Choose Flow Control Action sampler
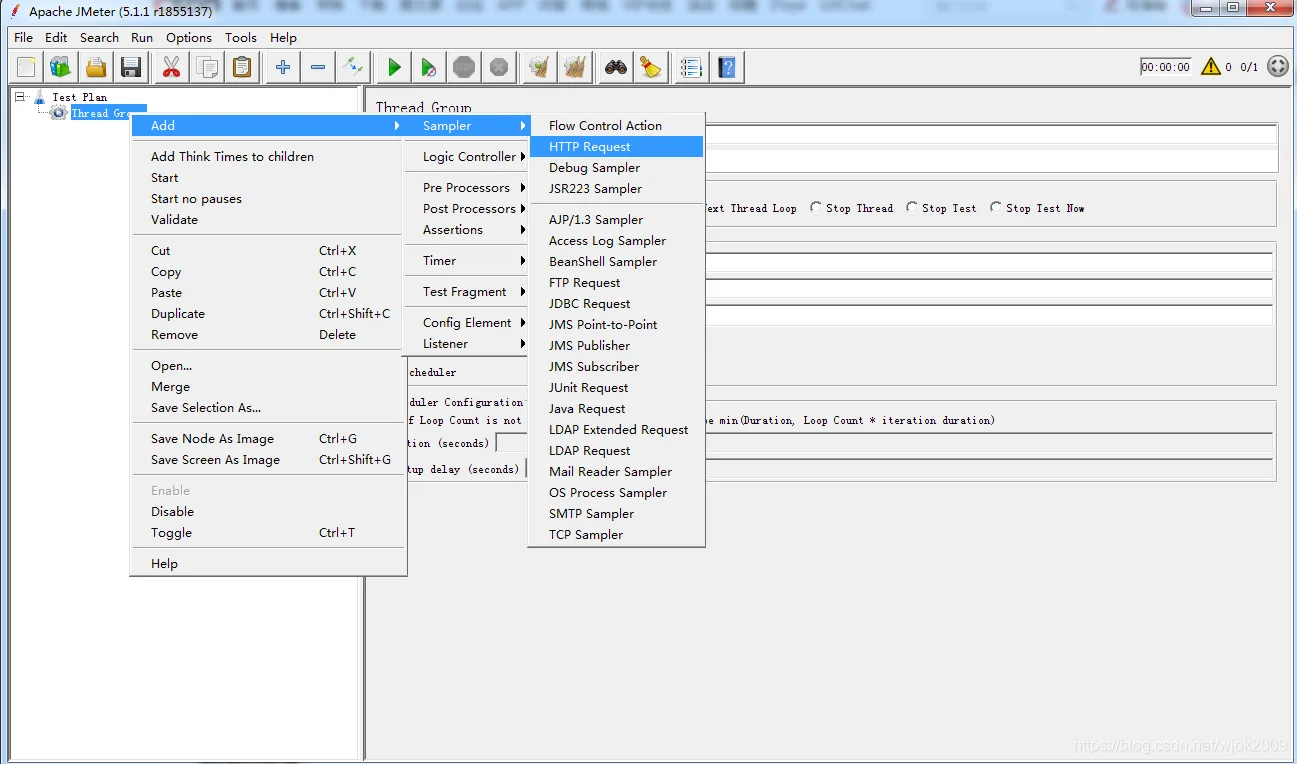Image resolution: width=1297 pixels, height=764 pixels. [x=617, y=125]
